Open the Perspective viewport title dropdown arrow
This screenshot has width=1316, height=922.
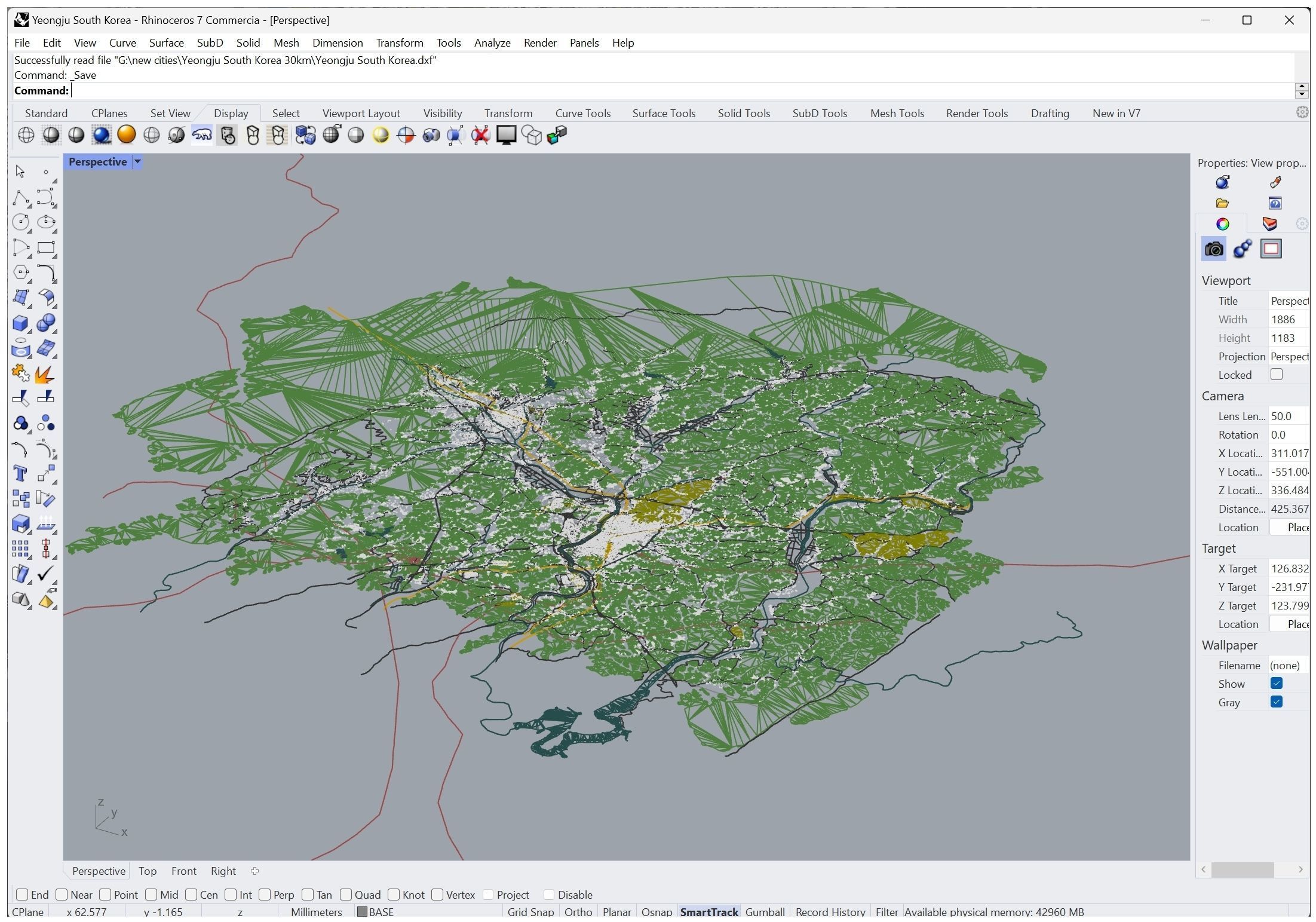point(137,162)
